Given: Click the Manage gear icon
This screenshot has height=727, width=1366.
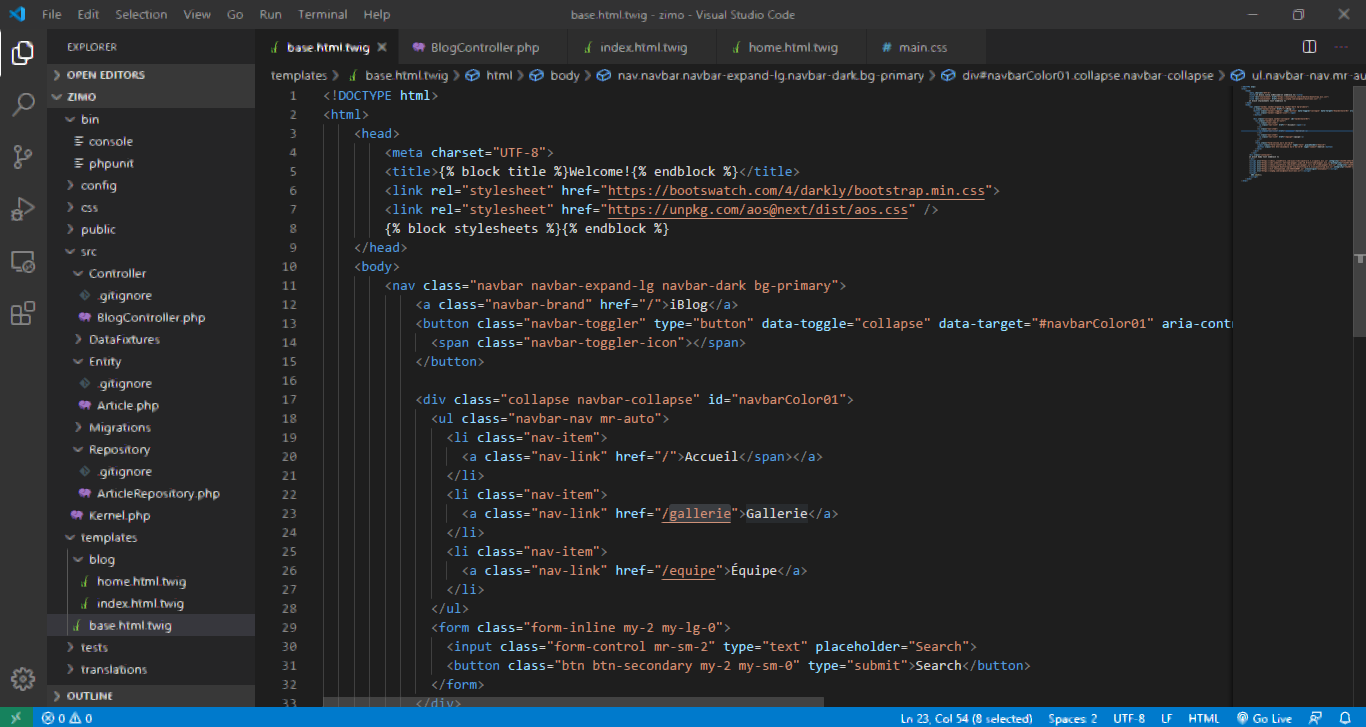Looking at the screenshot, I should 23,678.
